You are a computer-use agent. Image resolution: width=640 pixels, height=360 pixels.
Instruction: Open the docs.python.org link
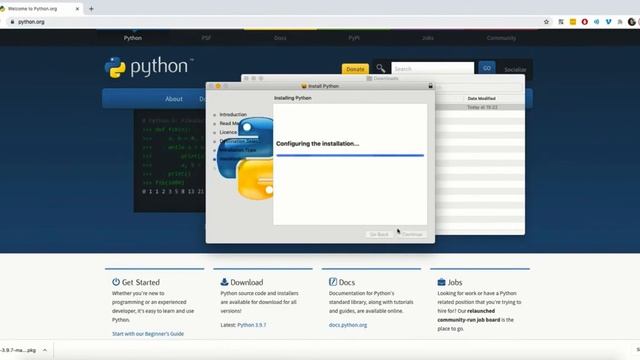pos(348,325)
